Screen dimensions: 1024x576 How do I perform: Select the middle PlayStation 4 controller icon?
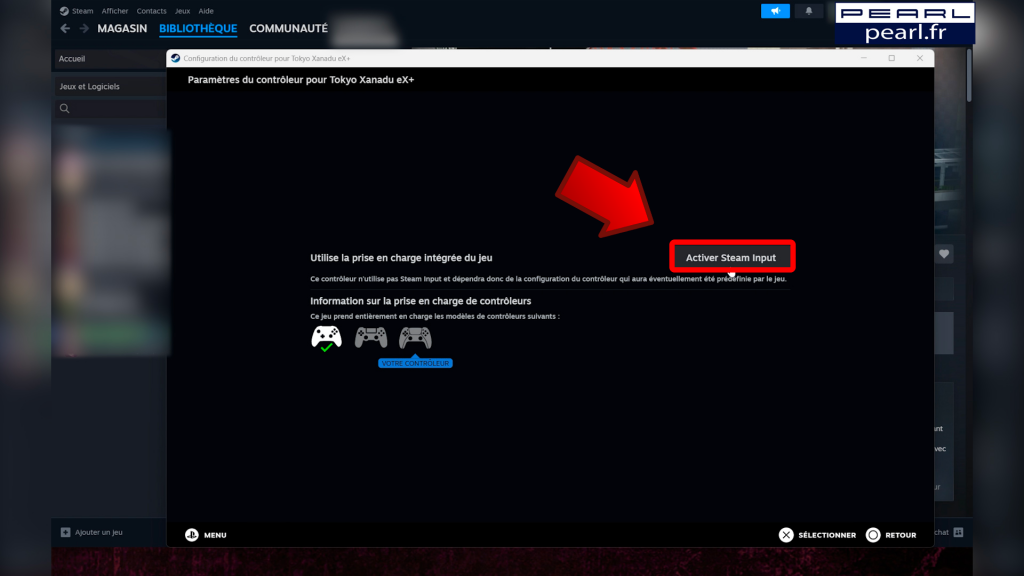[x=371, y=338]
